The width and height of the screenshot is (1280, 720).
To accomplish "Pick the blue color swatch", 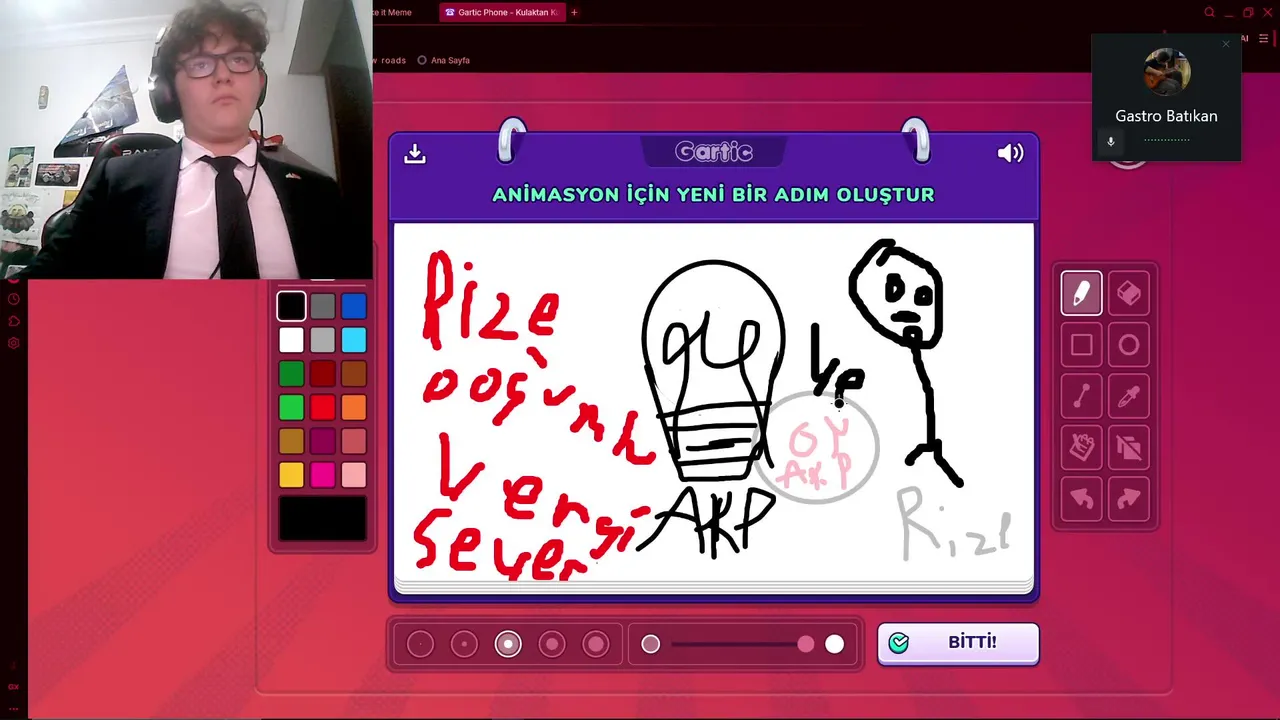I will point(354,306).
